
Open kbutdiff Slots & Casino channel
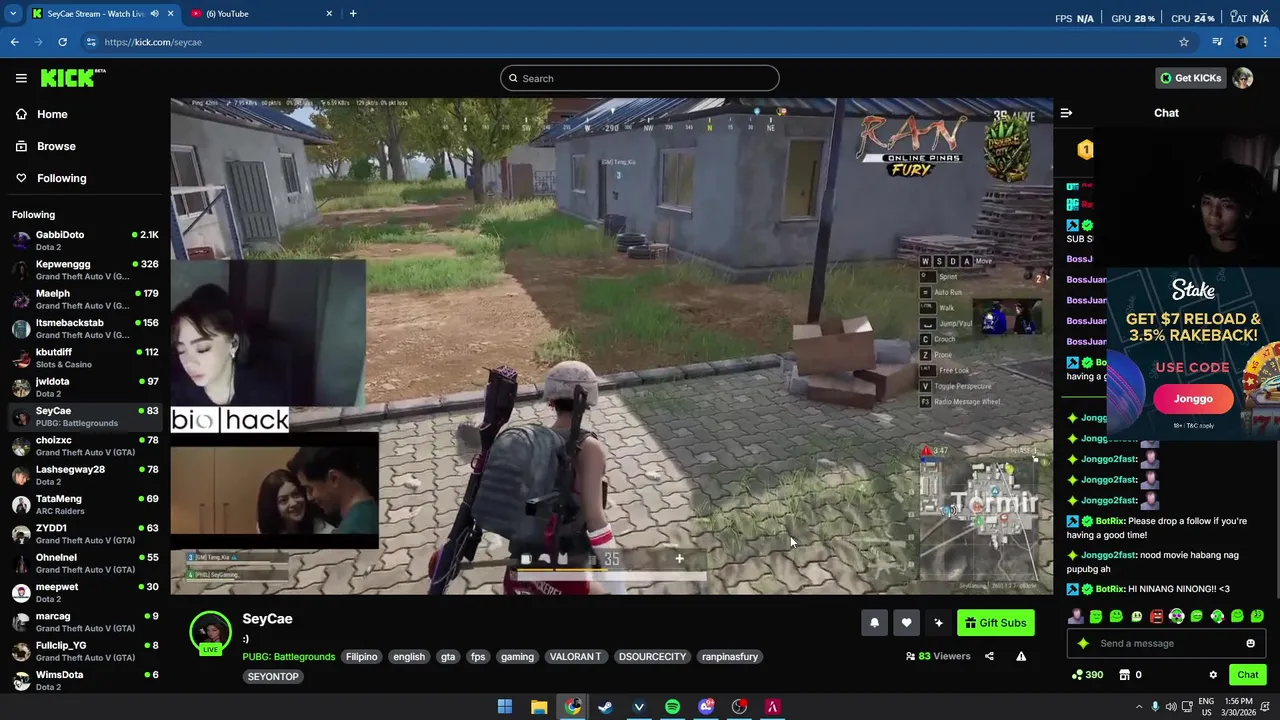coord(85,358)
